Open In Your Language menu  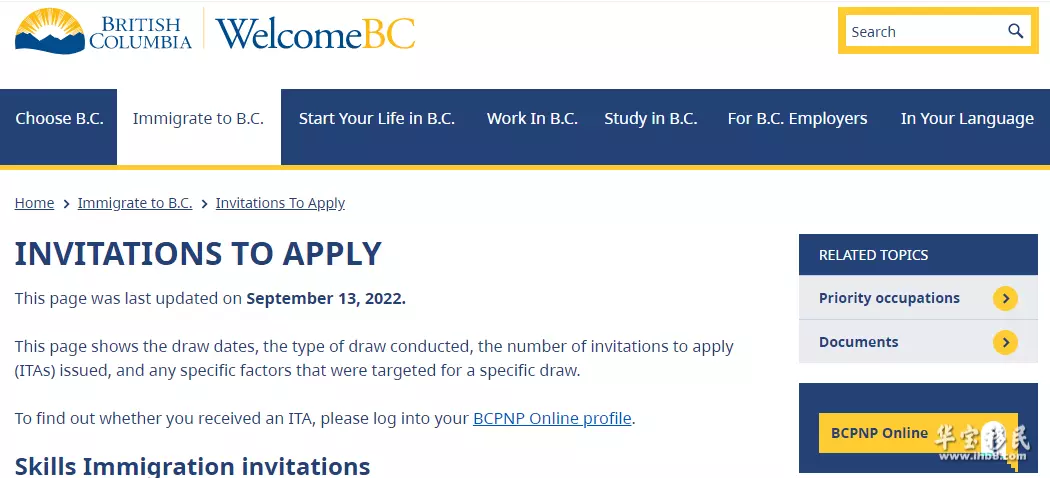coord(967,119)
